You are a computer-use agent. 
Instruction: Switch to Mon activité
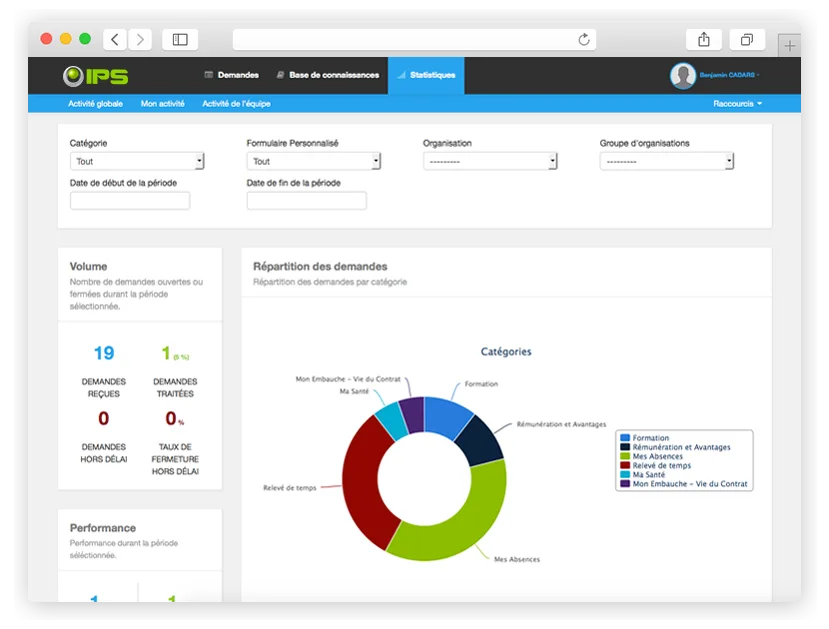pos(162,104)
